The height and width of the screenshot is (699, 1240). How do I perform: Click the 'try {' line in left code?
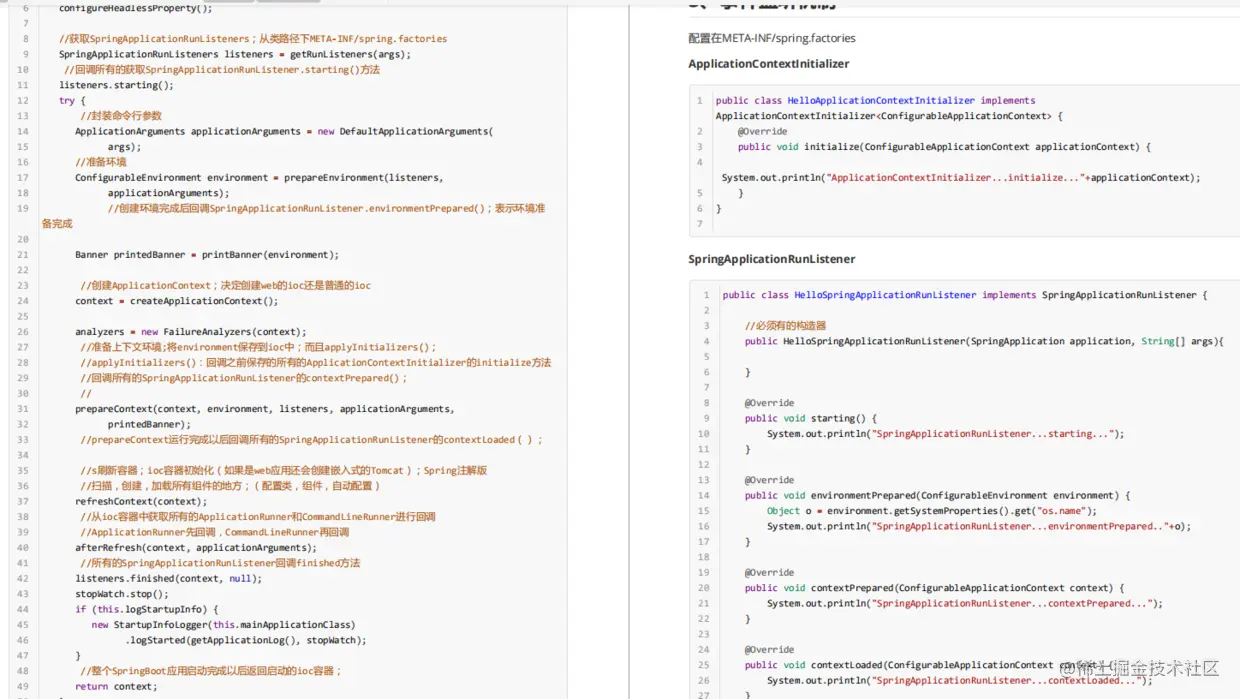pyautogui.click(x=72, y=100)
